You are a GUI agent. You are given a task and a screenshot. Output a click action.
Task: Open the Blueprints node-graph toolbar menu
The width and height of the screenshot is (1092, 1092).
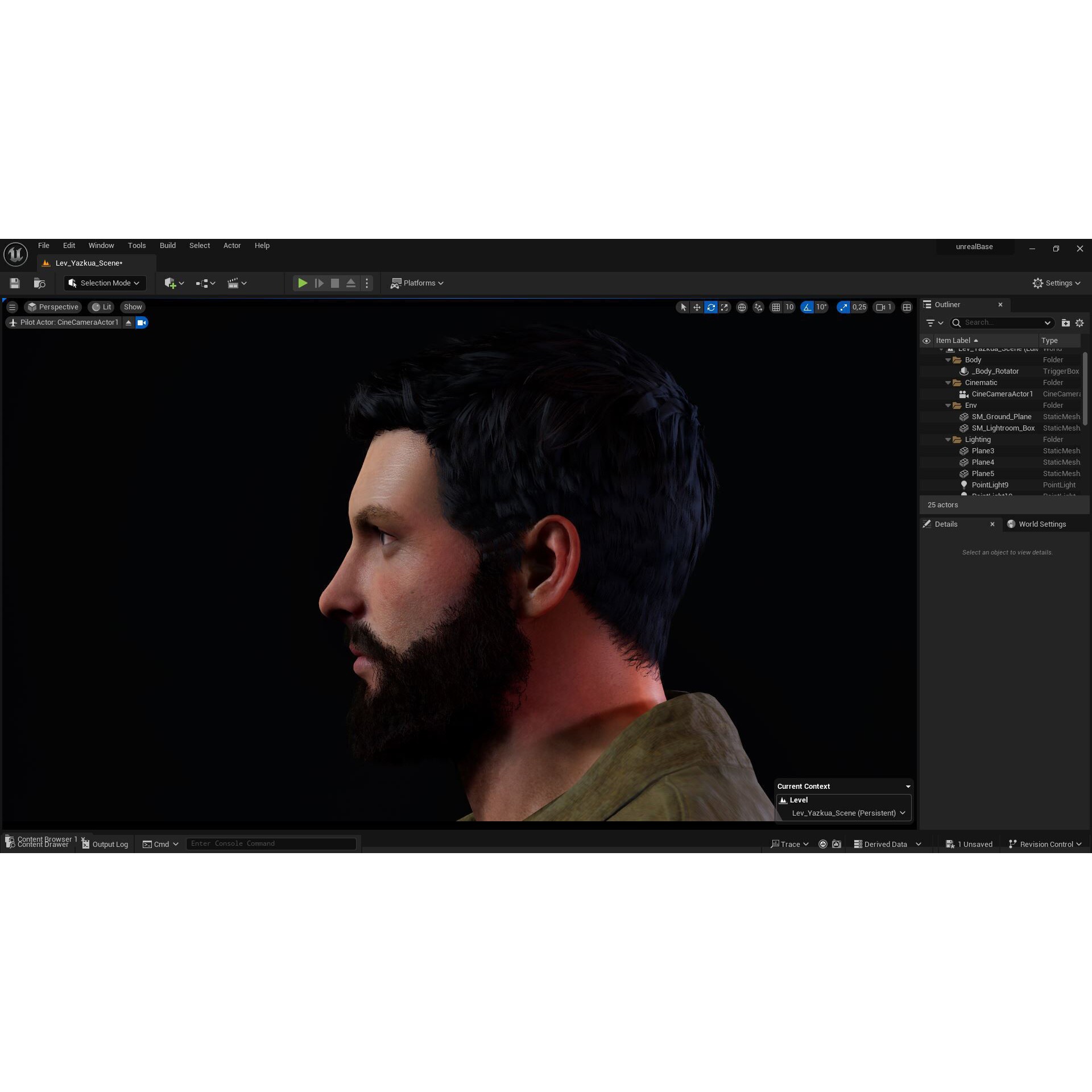click(x=205, y=283)
